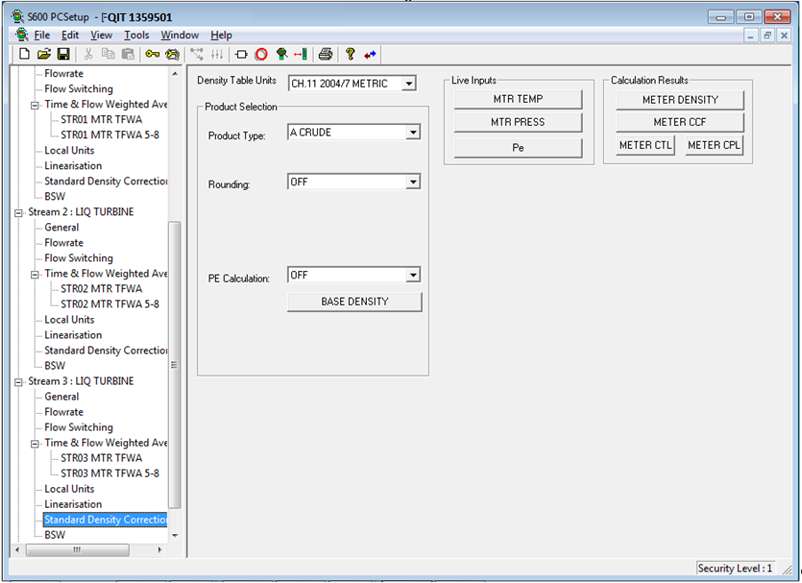802x583 pixels.
Task: Click the green tree-shaped toolbar icon
Action: point(281,54)
